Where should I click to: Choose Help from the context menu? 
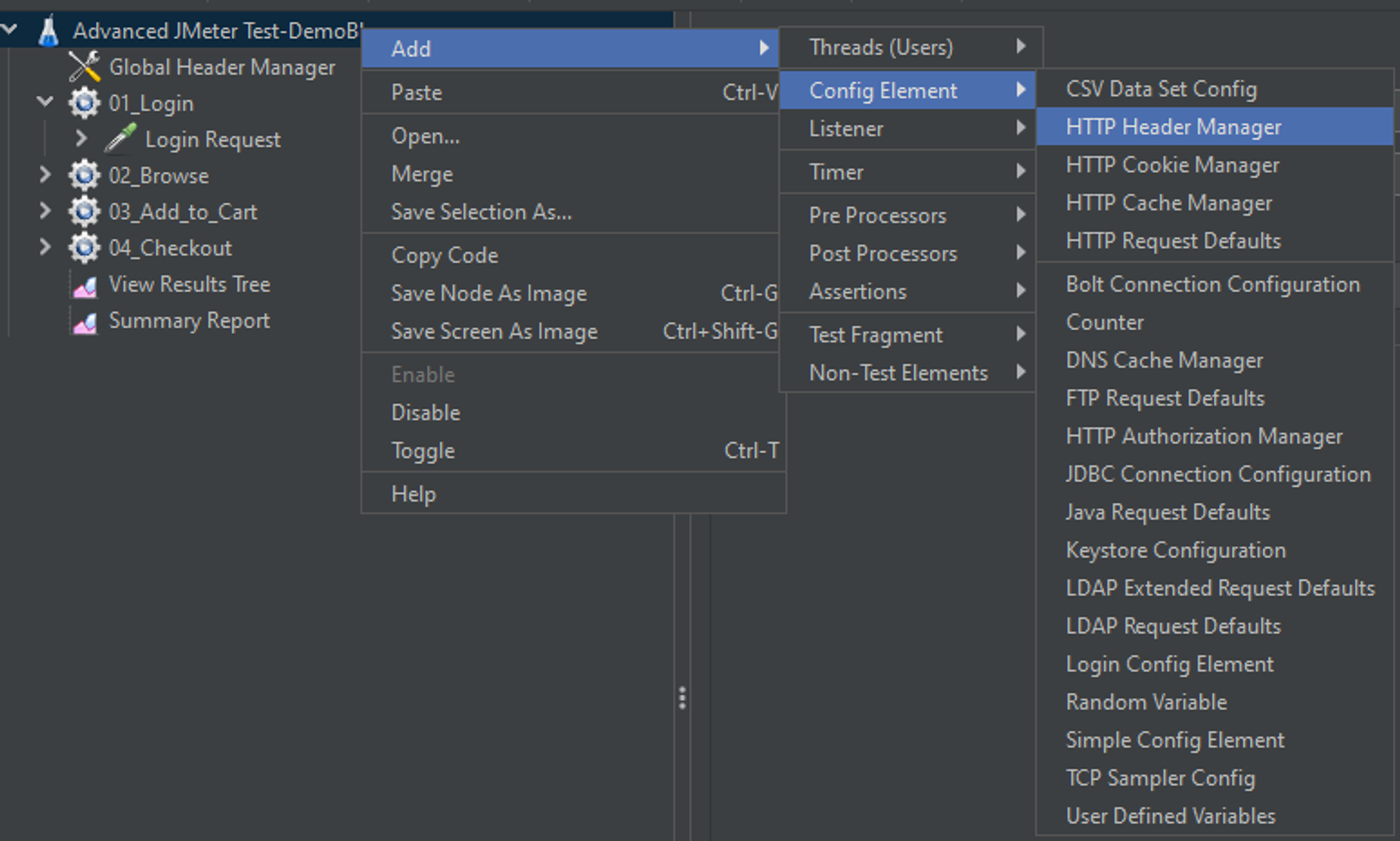(573, 494)
